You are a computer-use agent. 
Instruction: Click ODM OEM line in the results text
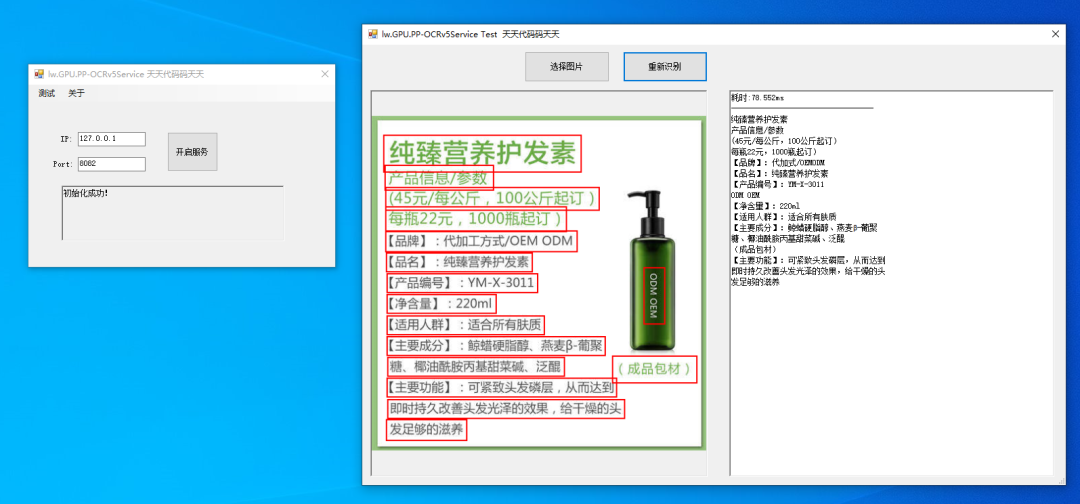tap(745, 196)
